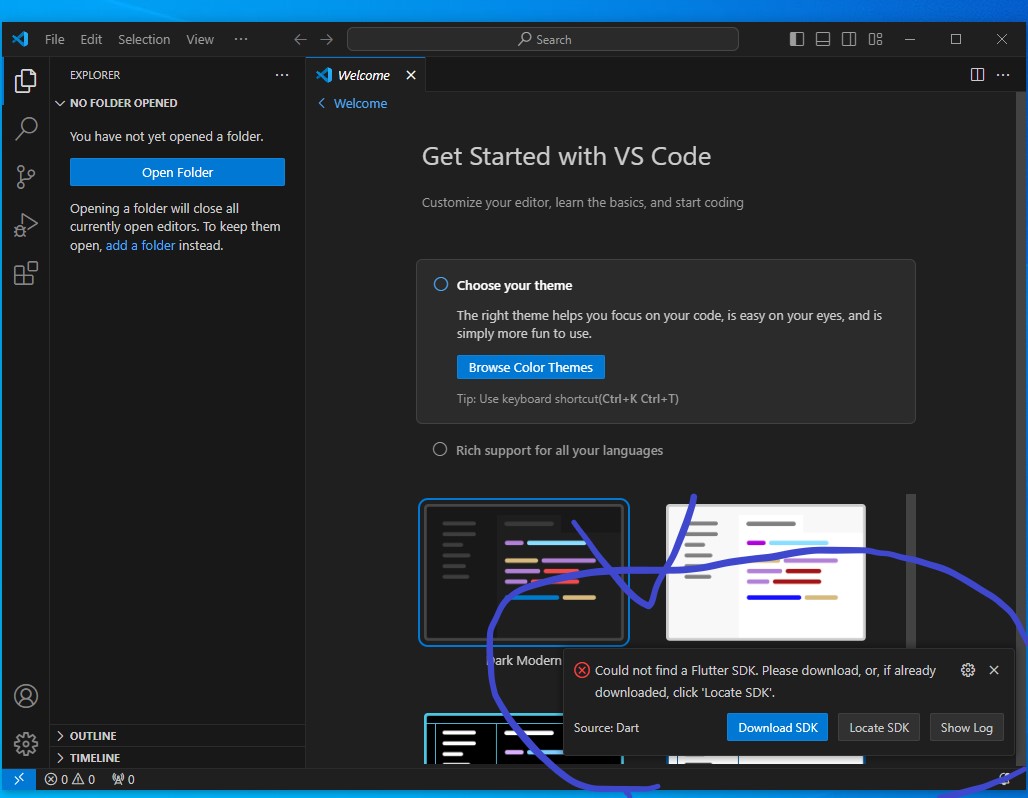Select the light theme preview thumbnail

pos(766,572)
